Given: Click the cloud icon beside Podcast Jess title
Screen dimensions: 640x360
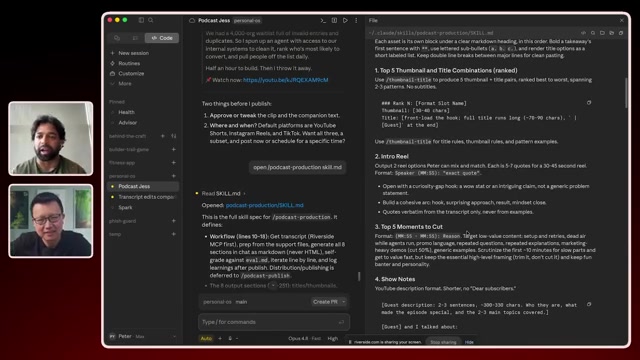Looking at the screenshot, I should point(192,20).
